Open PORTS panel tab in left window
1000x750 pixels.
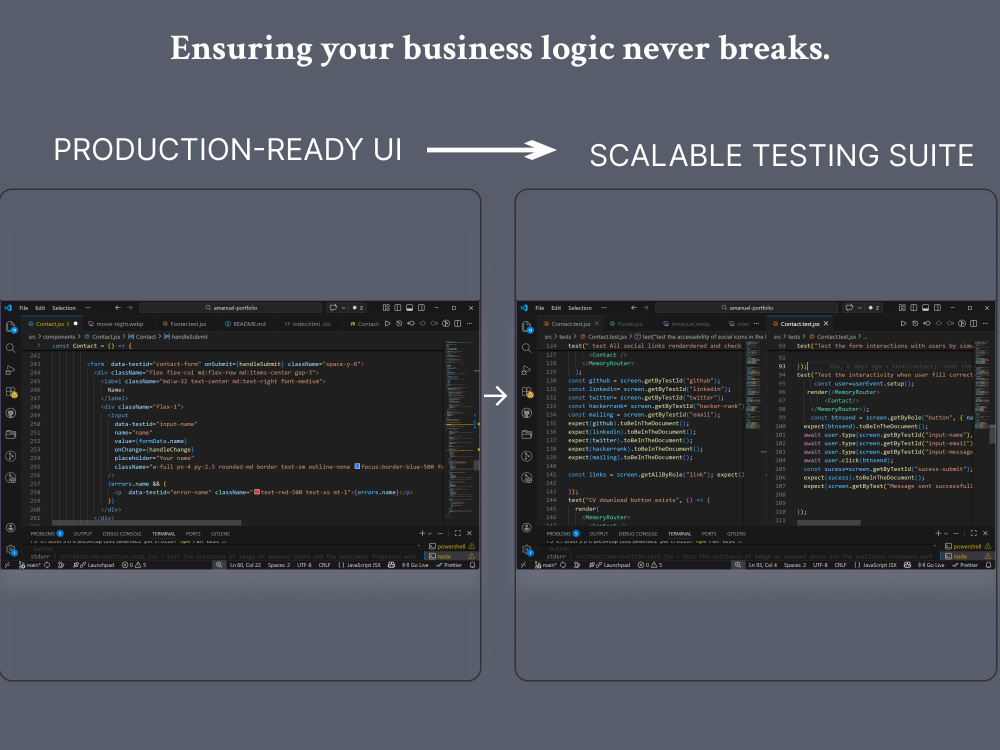[193, 534]
